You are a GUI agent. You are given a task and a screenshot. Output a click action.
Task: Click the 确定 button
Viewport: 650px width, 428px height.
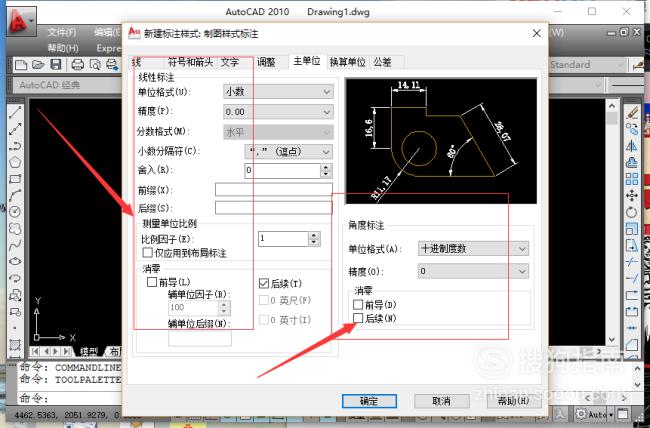pos(369,401)
